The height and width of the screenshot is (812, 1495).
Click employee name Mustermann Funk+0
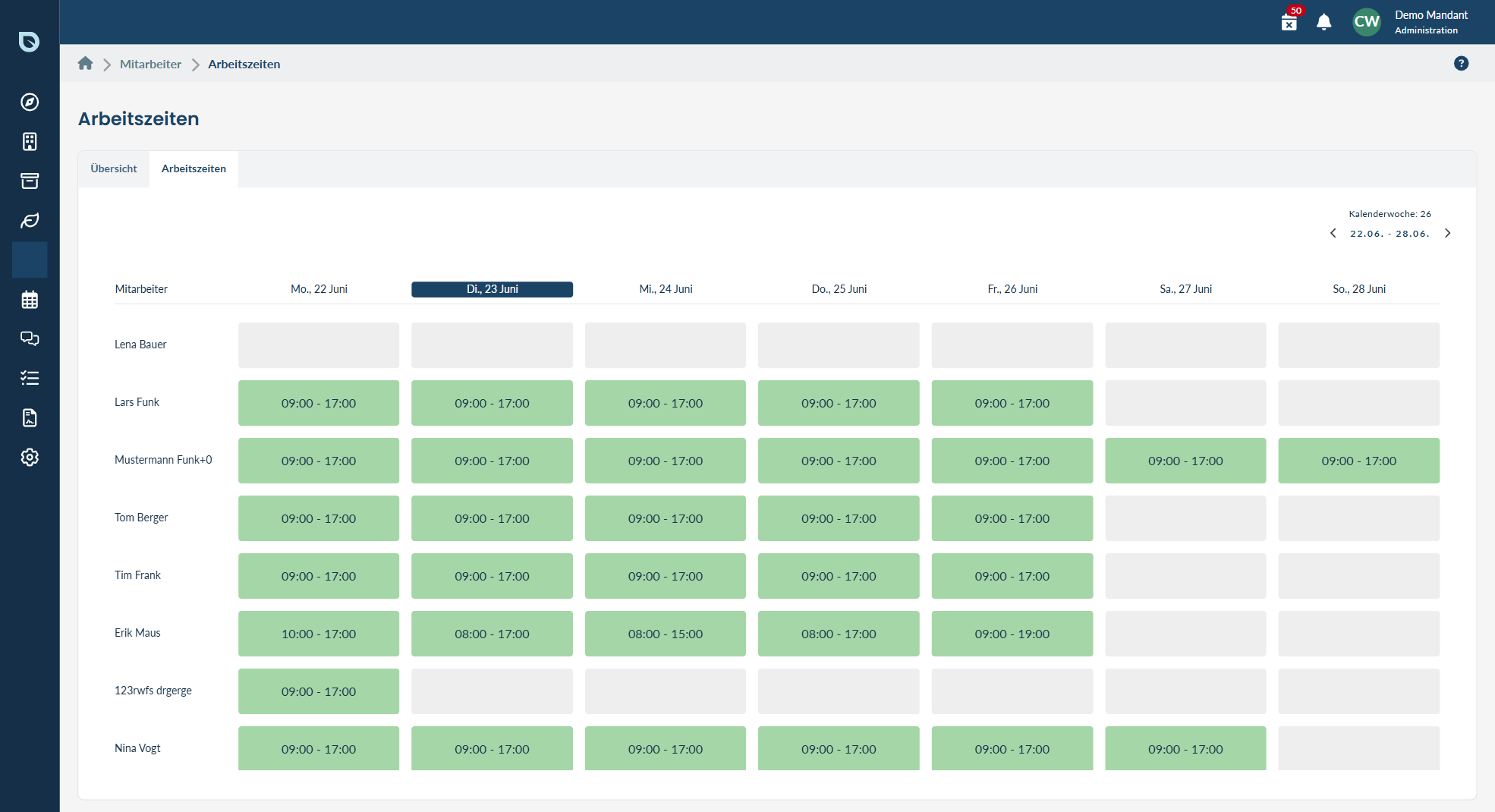tap(163, 460)
